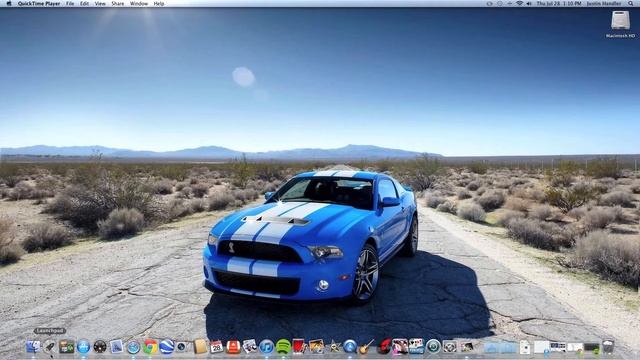Open System Preferences gear in dock
This screenshot has height=360, width=640.
pyautogui.click(x=450, y=347)
